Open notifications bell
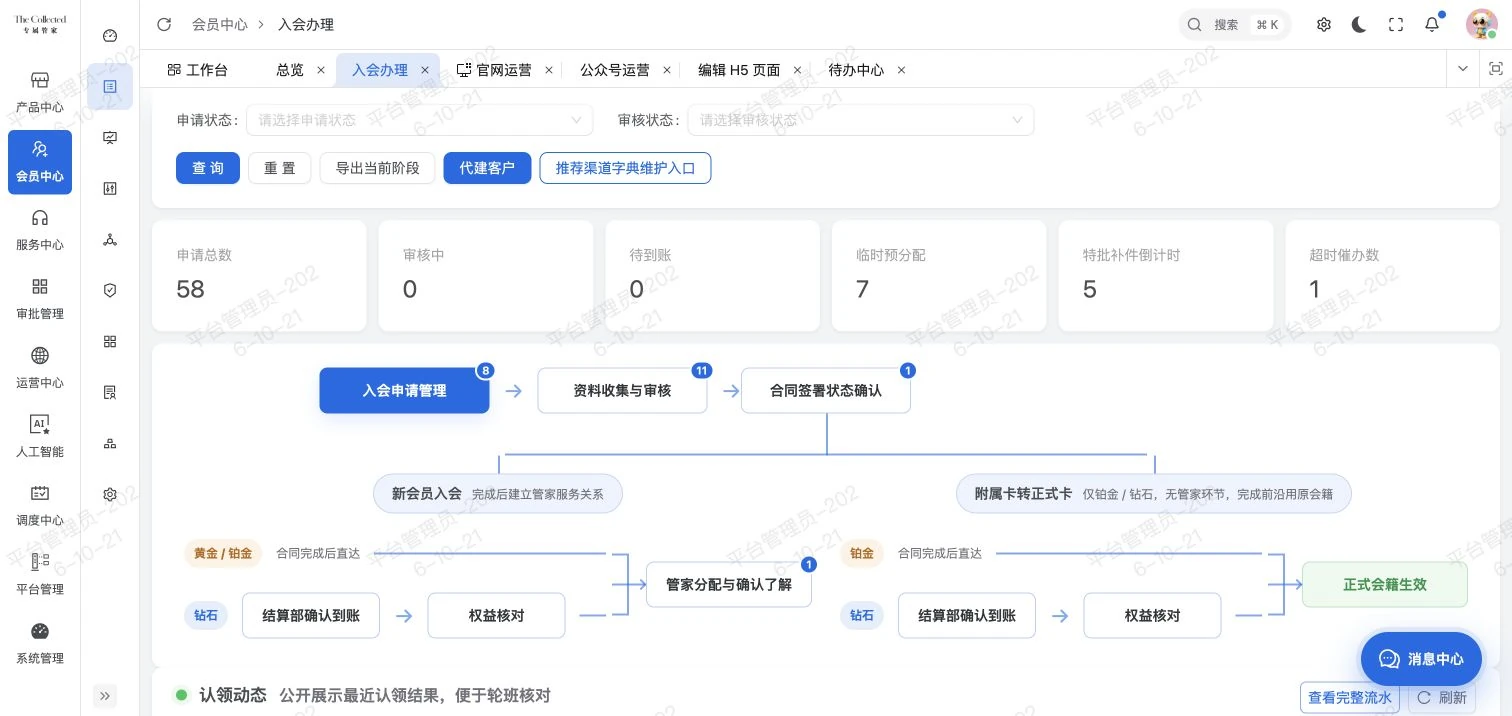Screen dimensions: 1512x716 [x=1432, y=25]
